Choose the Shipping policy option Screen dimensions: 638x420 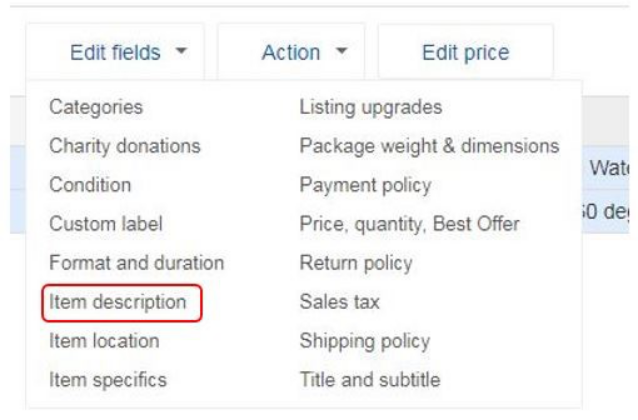click(365, 341)
